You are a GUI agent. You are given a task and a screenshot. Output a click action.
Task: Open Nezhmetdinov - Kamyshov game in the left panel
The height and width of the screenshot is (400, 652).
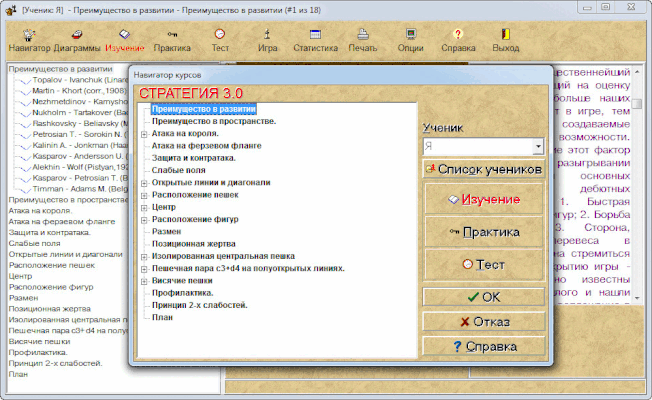(80, 101)
